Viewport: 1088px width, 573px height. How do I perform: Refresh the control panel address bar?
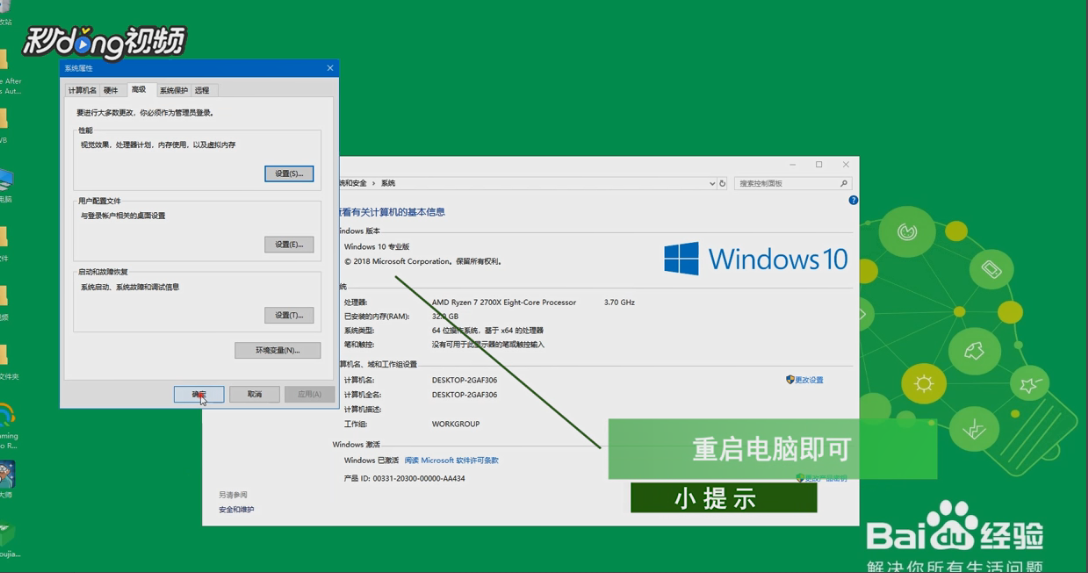pos(722,183)
